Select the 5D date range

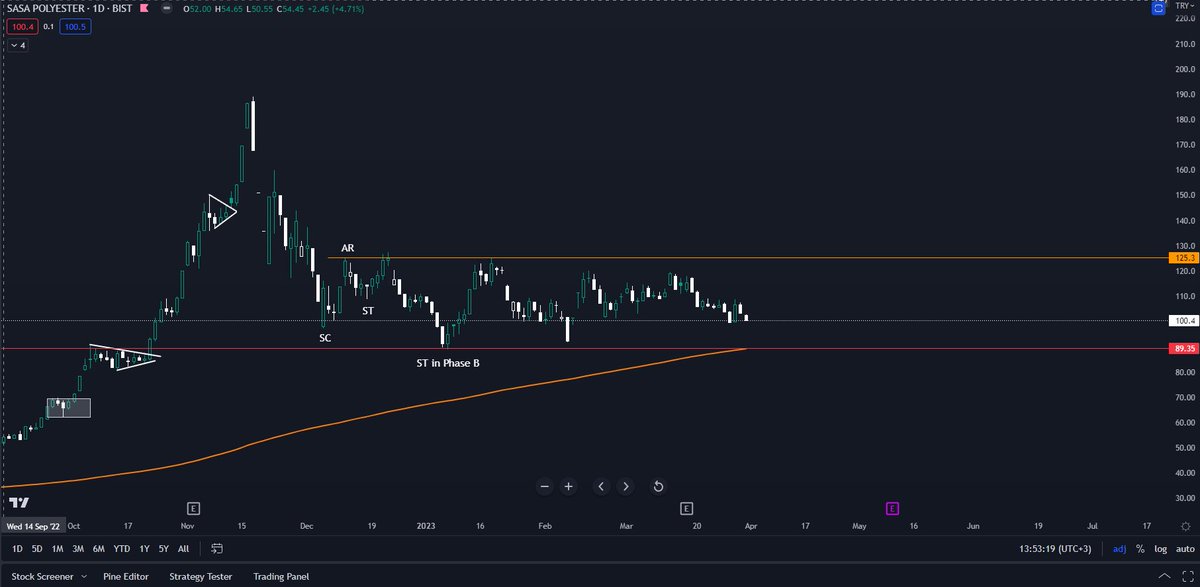click(x=37, y=549)
